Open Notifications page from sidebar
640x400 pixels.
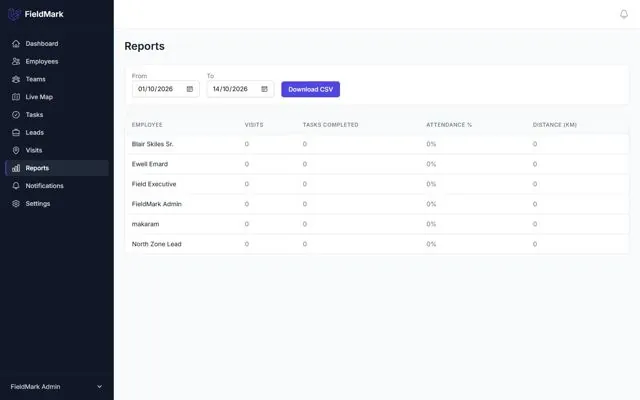click(57, 186)
